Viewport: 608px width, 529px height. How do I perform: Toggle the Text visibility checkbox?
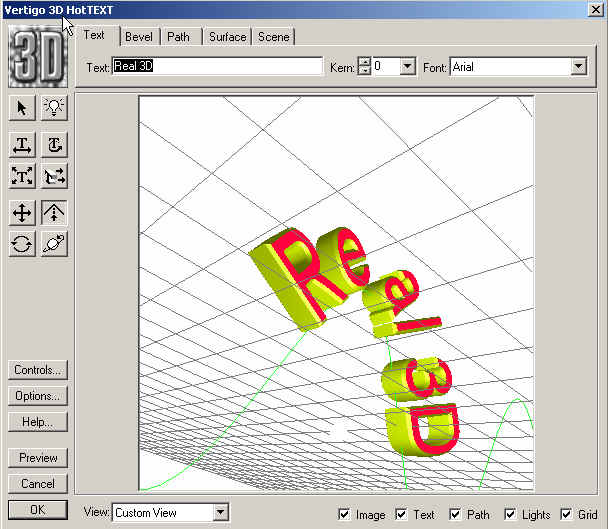click(401, 515)
